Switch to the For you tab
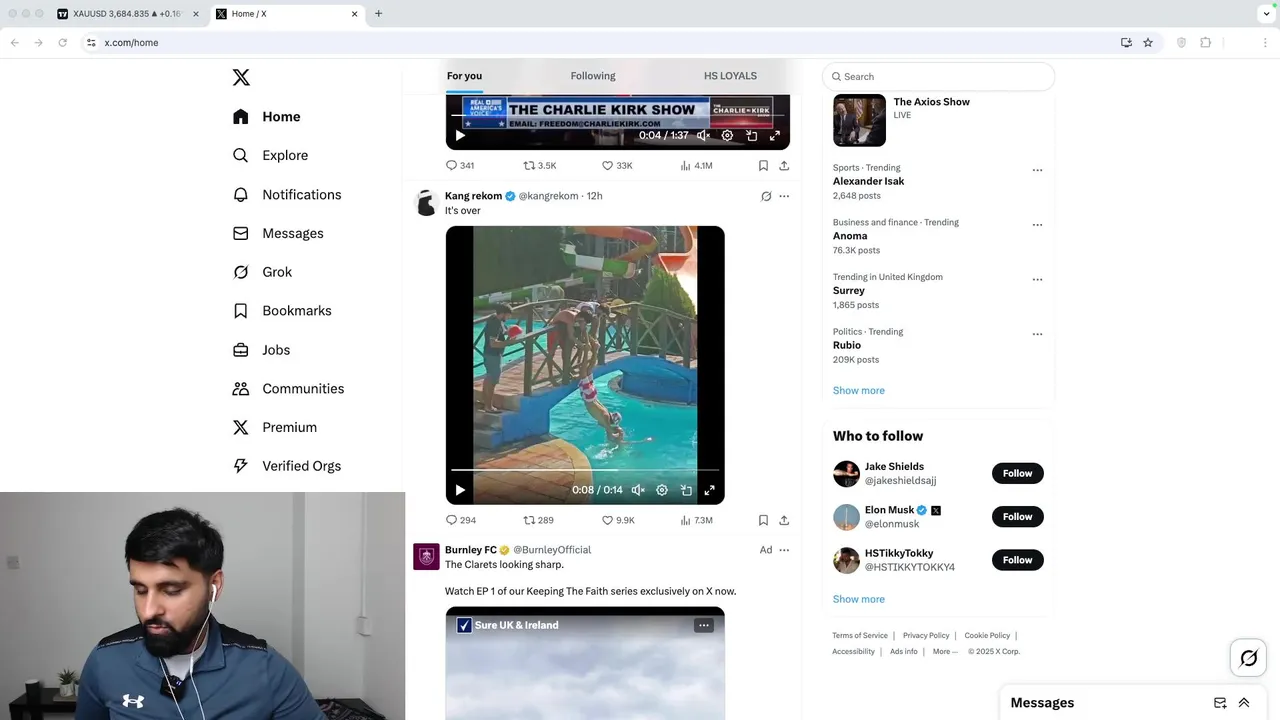 pyautogui.click(x=464, y=76)
